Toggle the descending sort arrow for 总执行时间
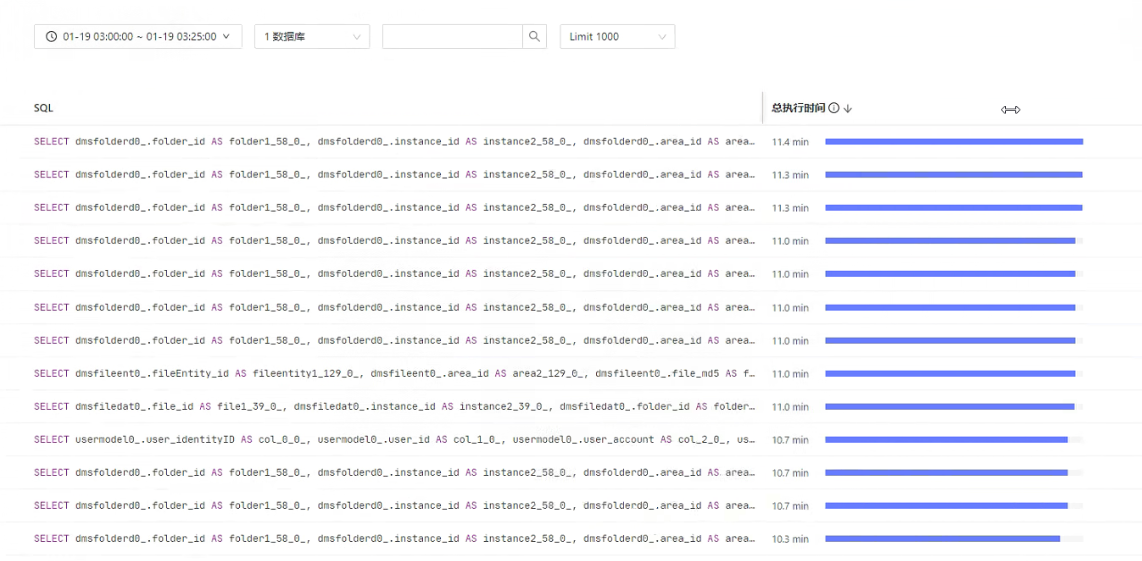The image size is (1142, 561). click(x=848, y=109)
